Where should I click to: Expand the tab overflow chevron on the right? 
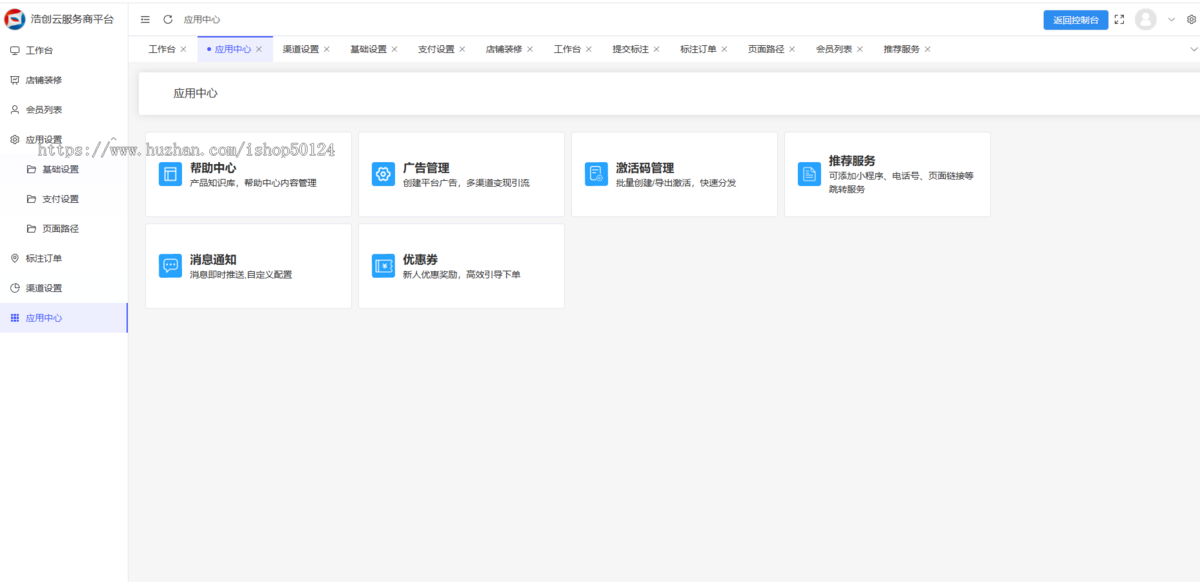[x=1193, y=48]
